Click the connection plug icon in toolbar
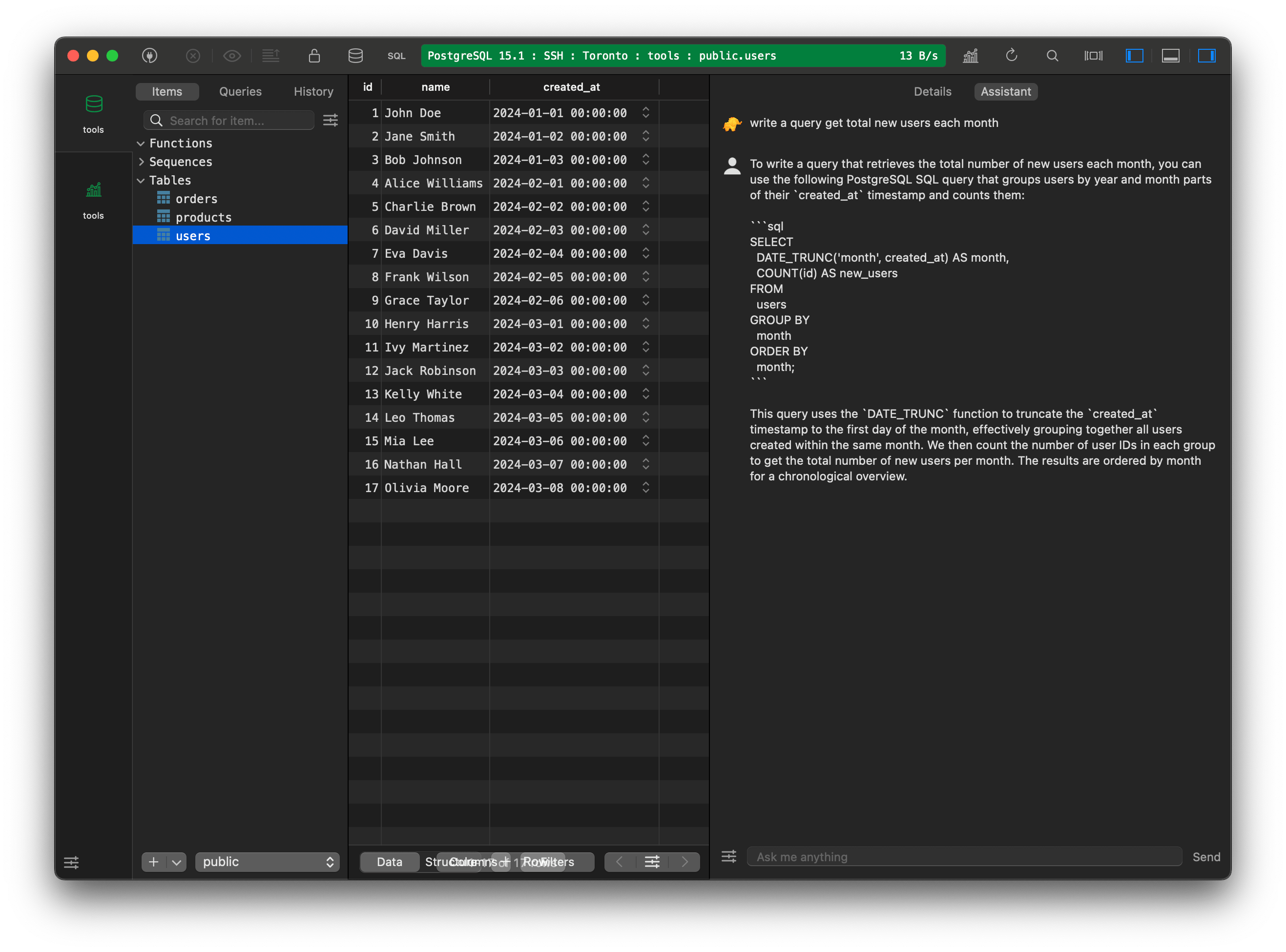1286x952 pixels. click(149, 55)
